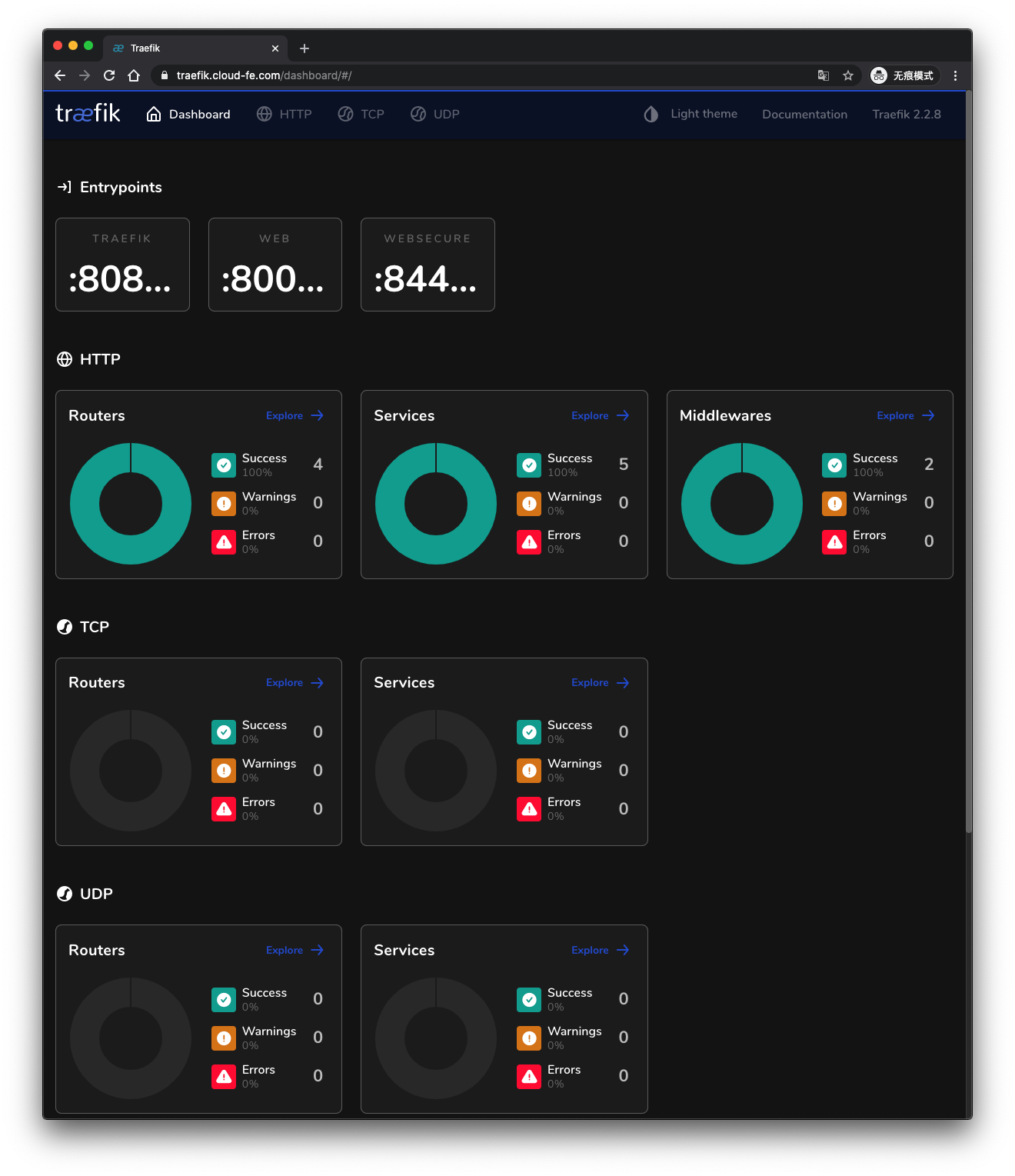Open the browser three-dot menu
The image size is (1015, 1176).
(955, 75)
